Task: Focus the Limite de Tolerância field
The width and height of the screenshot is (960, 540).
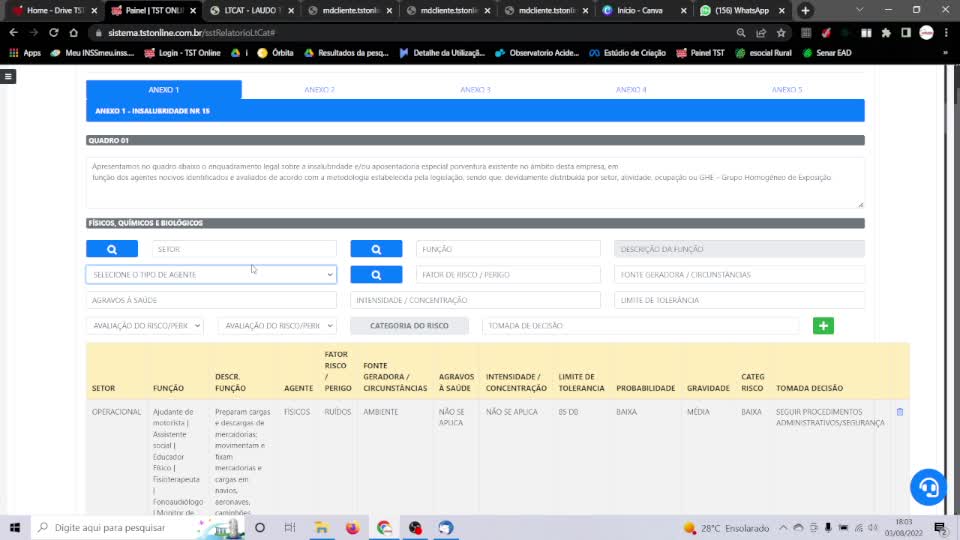Action: (x=739, y=301)
